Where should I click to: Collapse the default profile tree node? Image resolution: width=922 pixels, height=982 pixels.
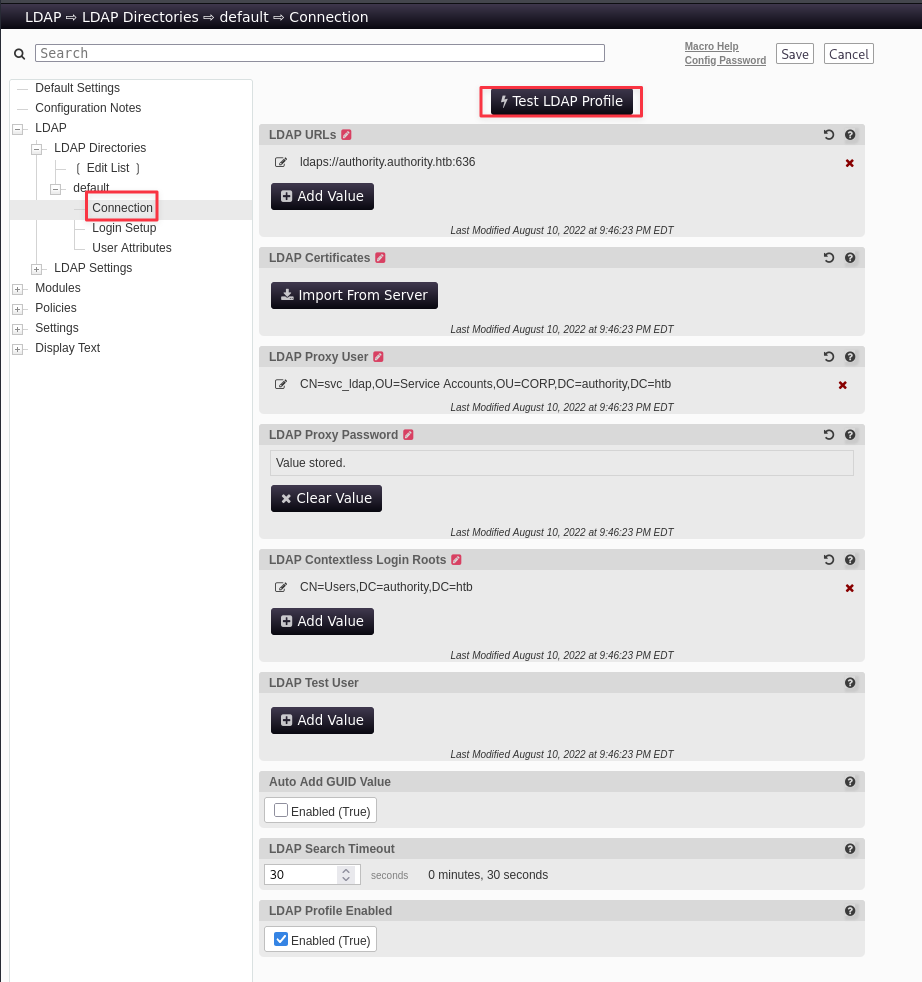tap(55, 189)
